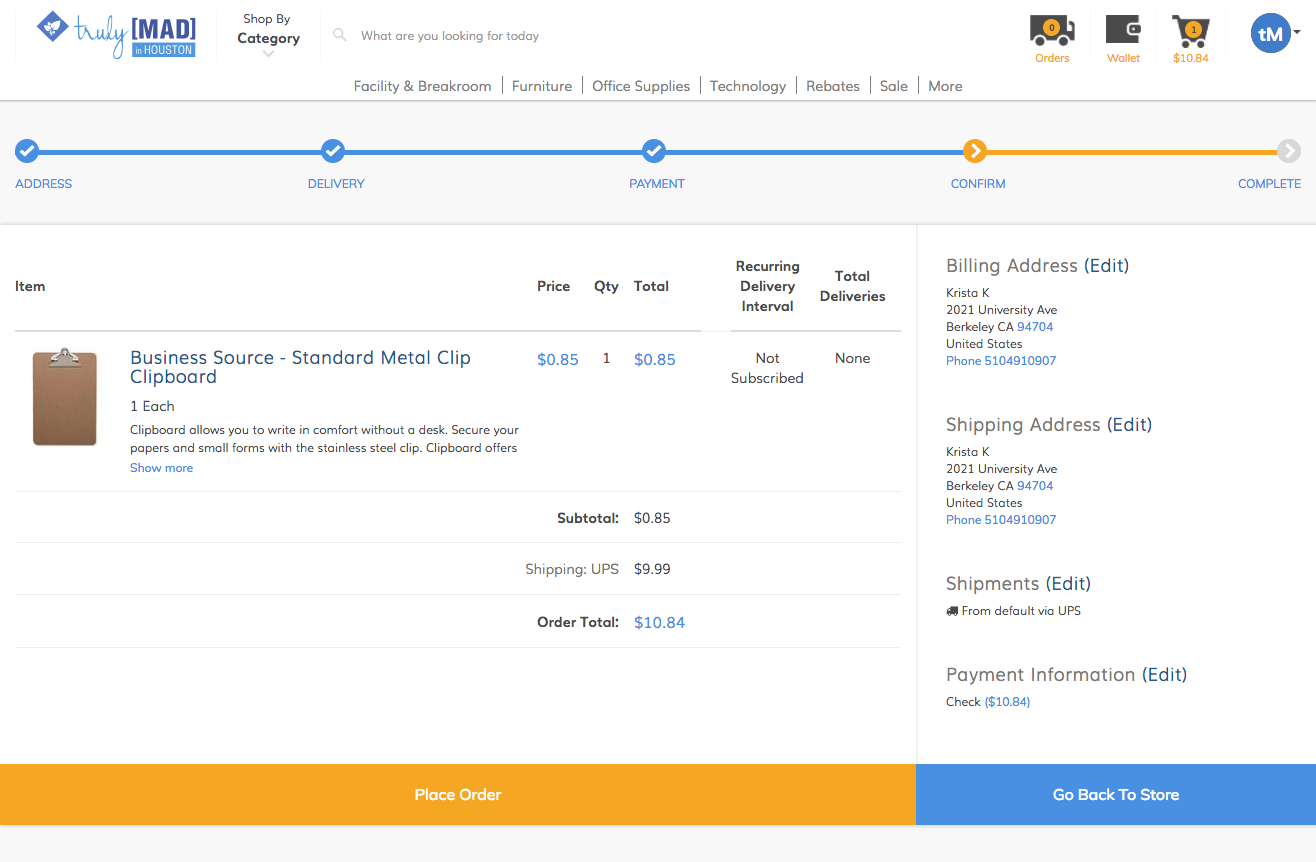
Task: Click the DELIVERY step label
Action: pos(336,184)
